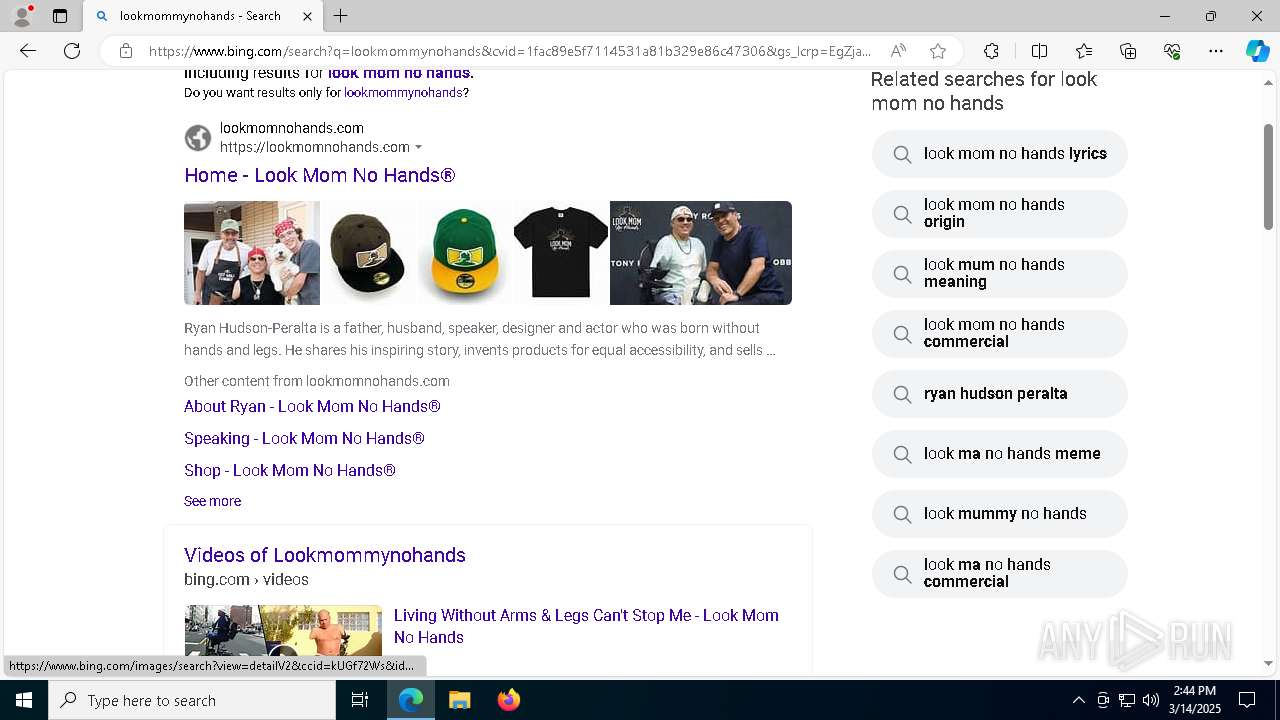The height and width of the screenshot is (720, 1280).
Task: Reload the page with Refresh icon
Action: (72, 51)
